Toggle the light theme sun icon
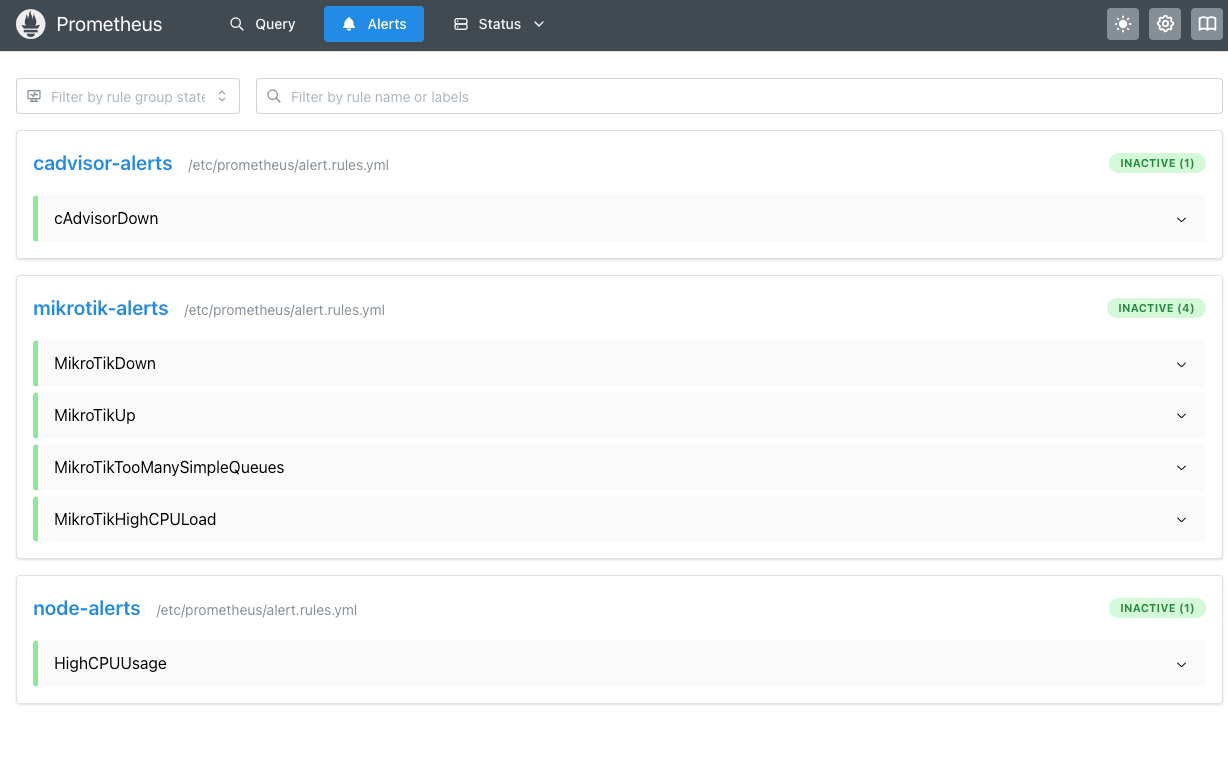This screenshot has width=1228, height=767. click(1123, 24)
